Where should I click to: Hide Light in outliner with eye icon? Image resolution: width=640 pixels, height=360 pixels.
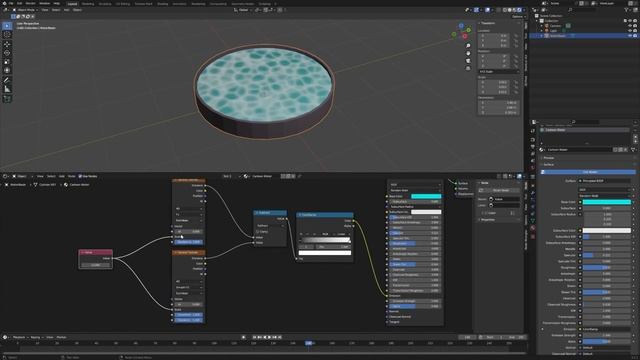[x=630, y=31]
